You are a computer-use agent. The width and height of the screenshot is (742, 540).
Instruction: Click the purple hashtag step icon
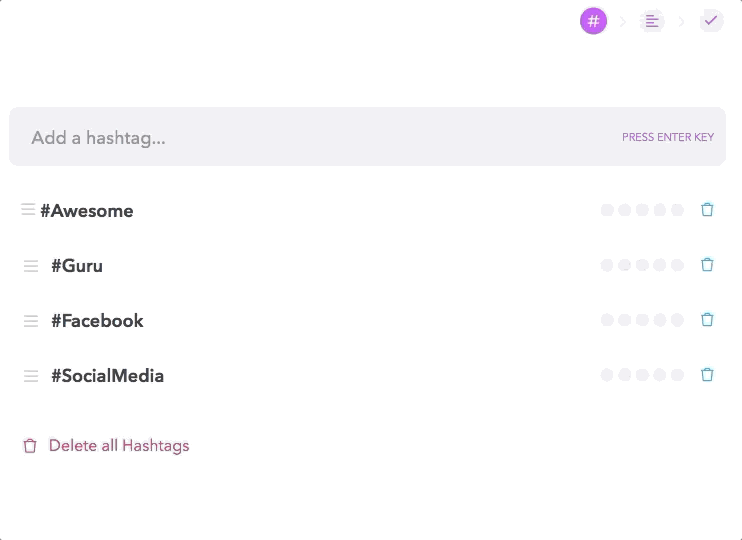(593, 21)
